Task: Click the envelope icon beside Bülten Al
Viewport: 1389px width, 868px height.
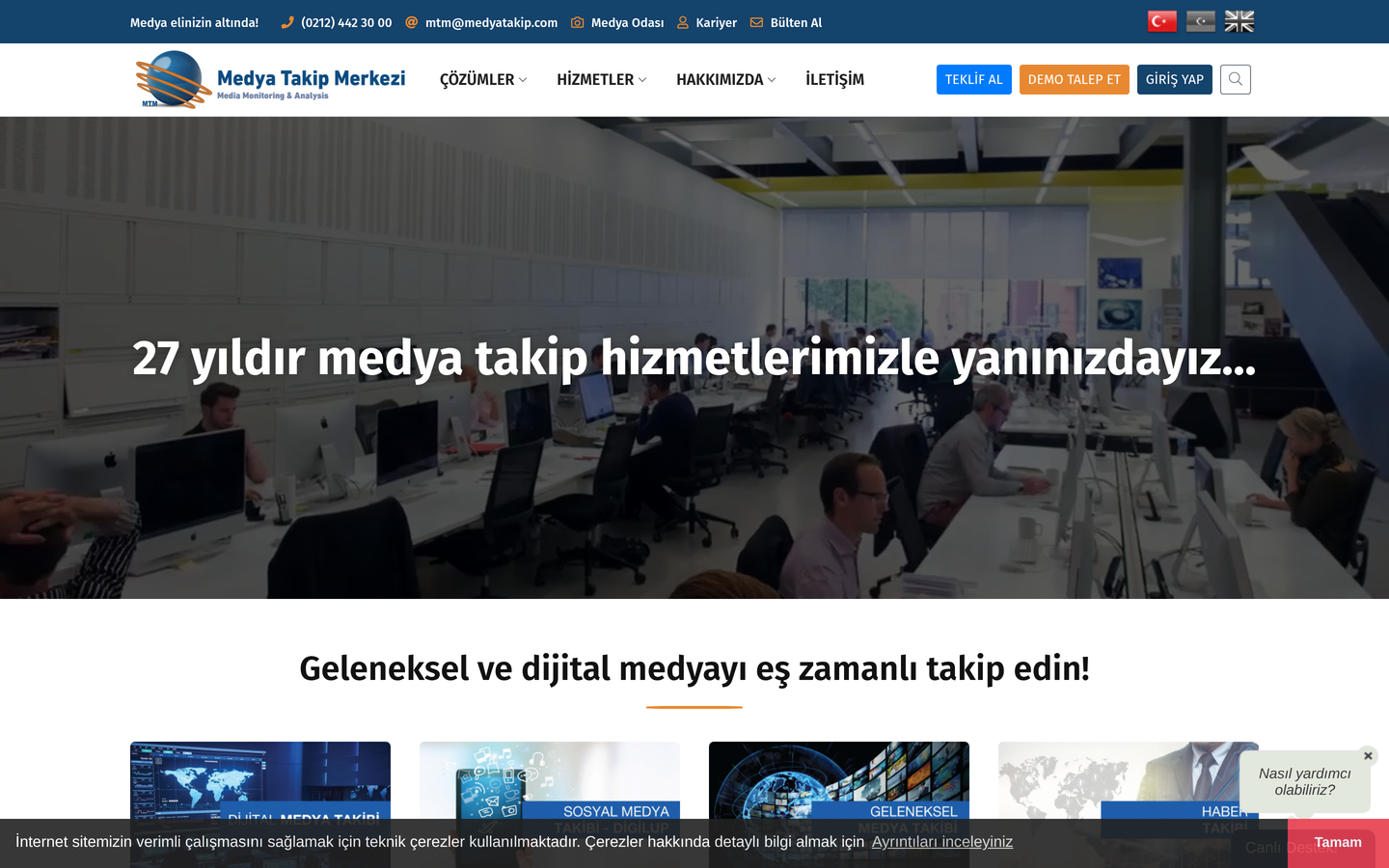Action: click(756, 22)
